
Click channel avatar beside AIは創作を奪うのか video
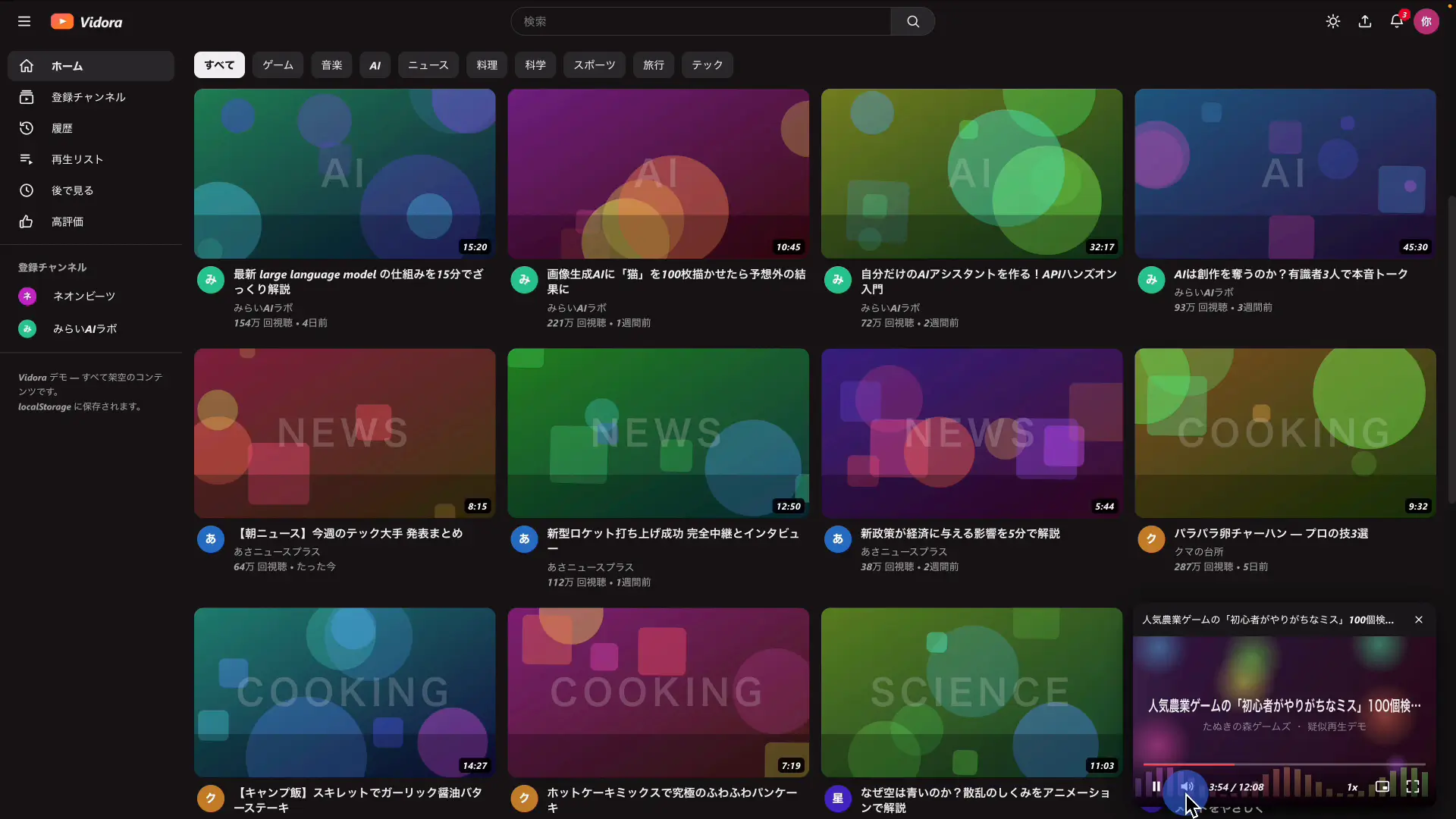1151,280
